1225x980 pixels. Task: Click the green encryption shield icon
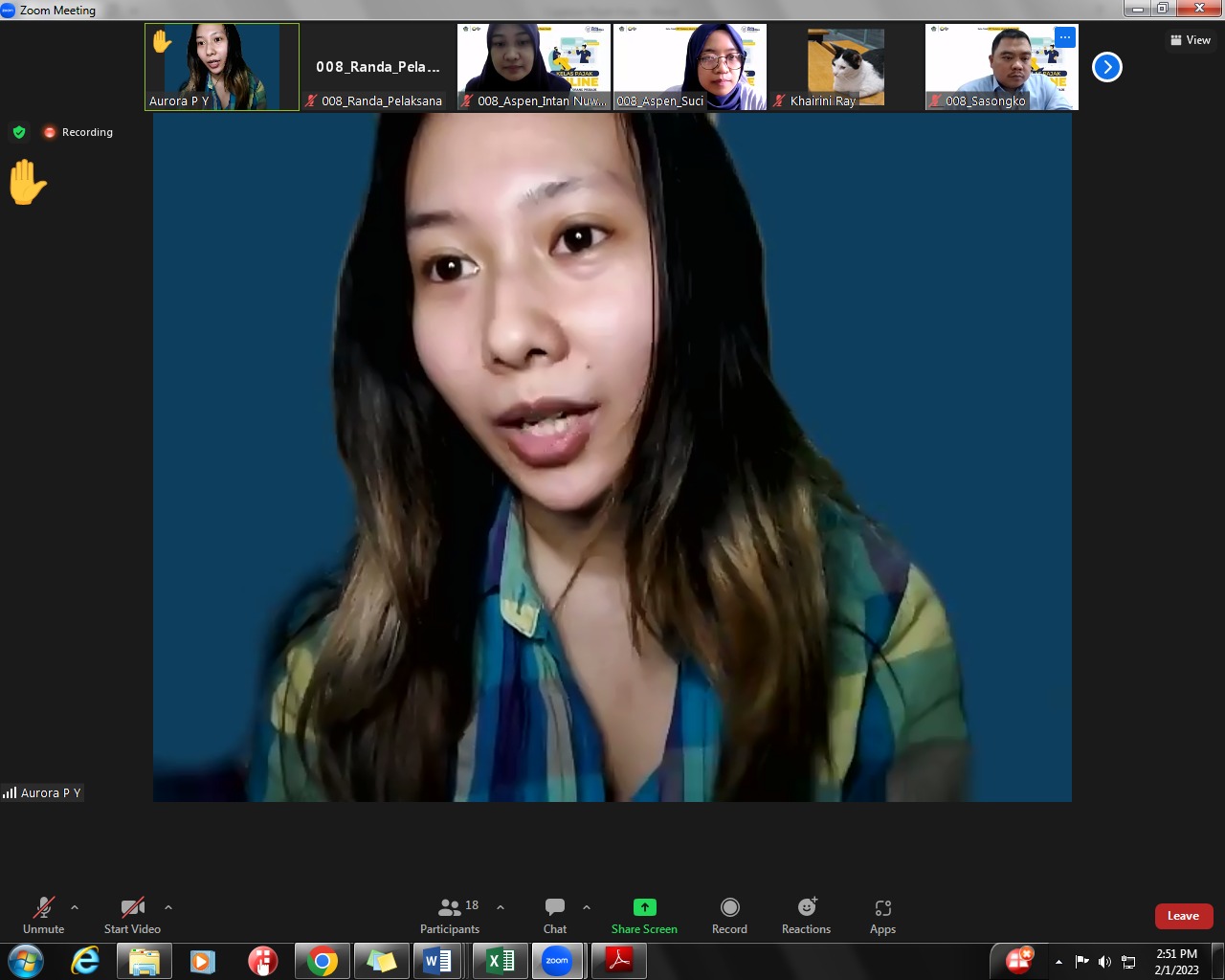tap(19, 132)
